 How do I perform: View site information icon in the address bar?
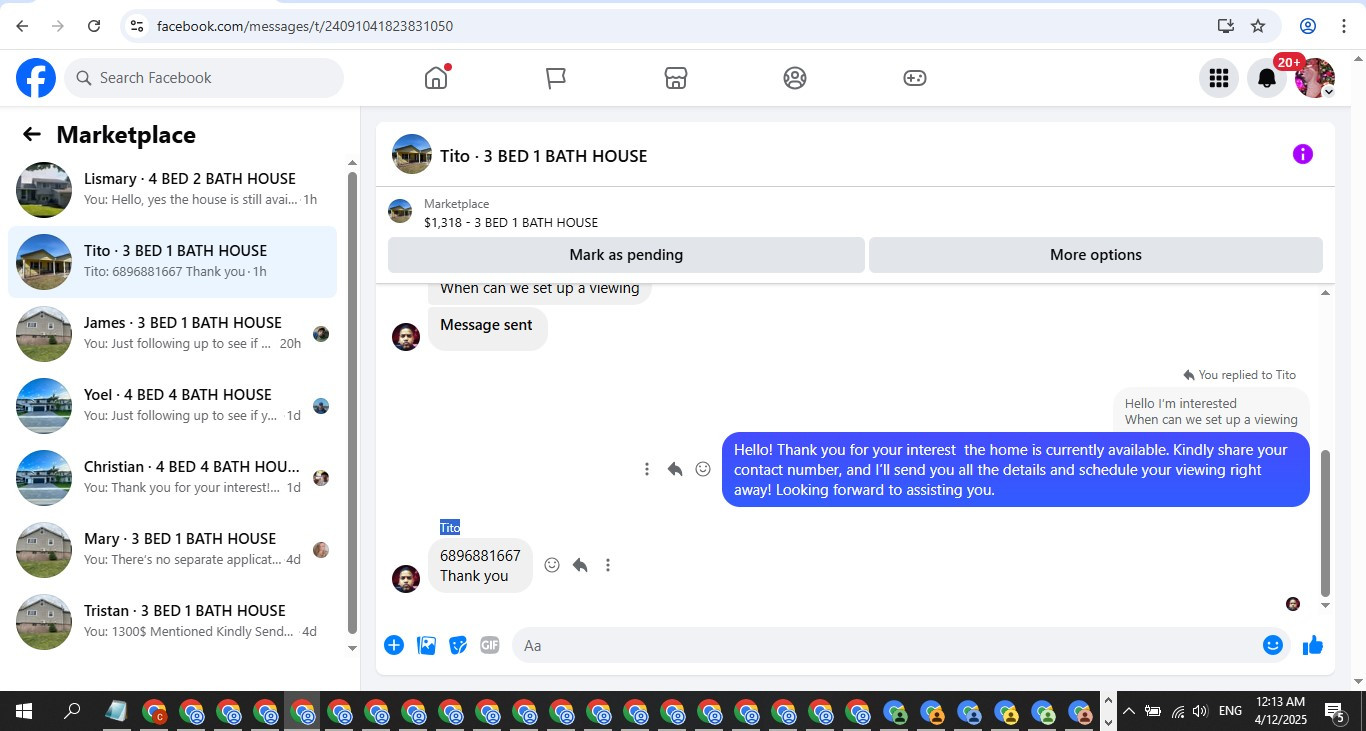(137, 26)
